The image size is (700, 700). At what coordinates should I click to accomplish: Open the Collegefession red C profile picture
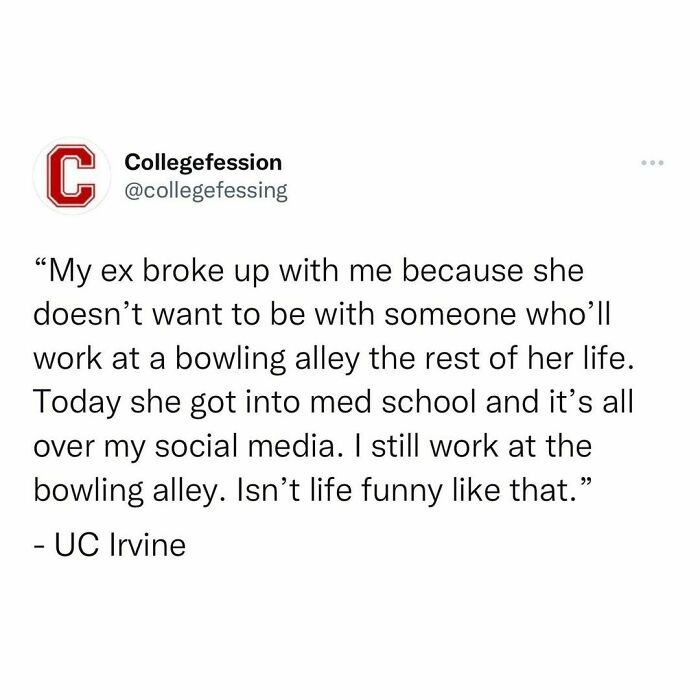pyautogui.click(x=71, y=175)
